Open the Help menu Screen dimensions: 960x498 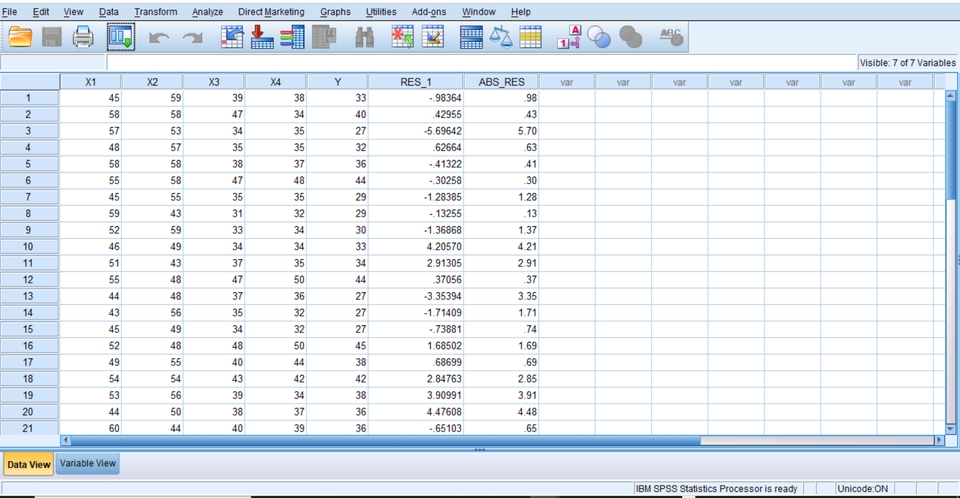click(x=520, y=12)
